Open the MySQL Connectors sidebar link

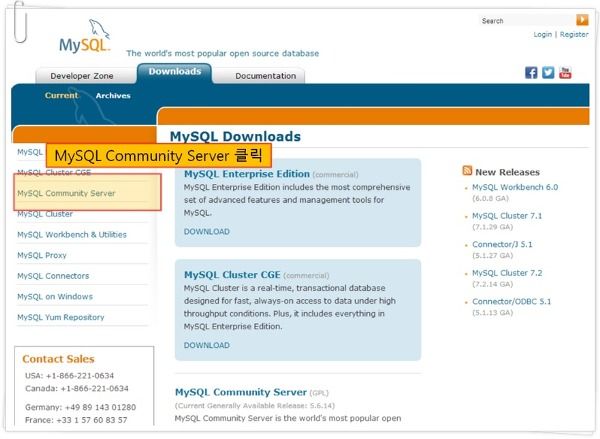point(53,276)
